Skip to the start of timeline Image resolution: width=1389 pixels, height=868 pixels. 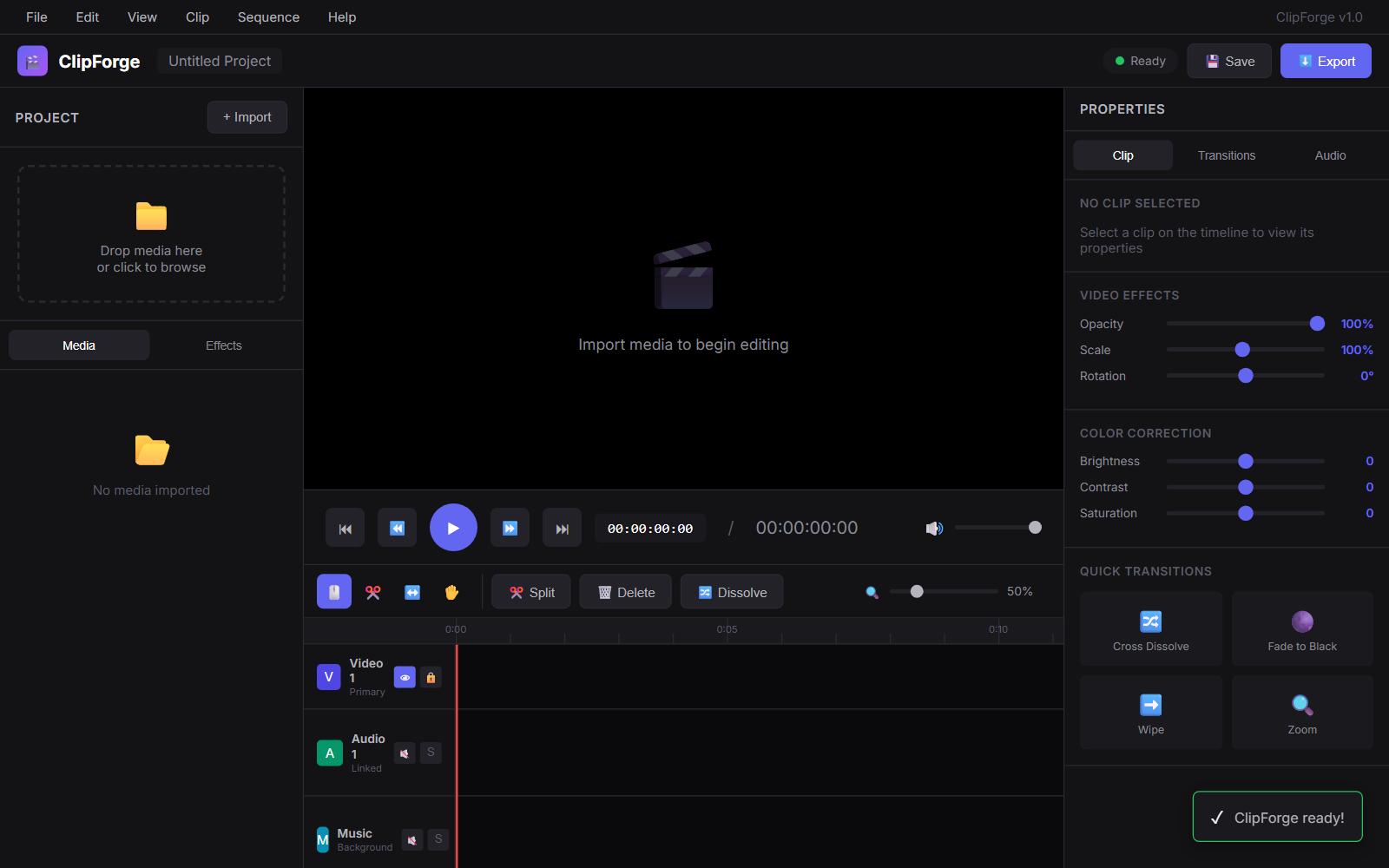click(345, 528)
